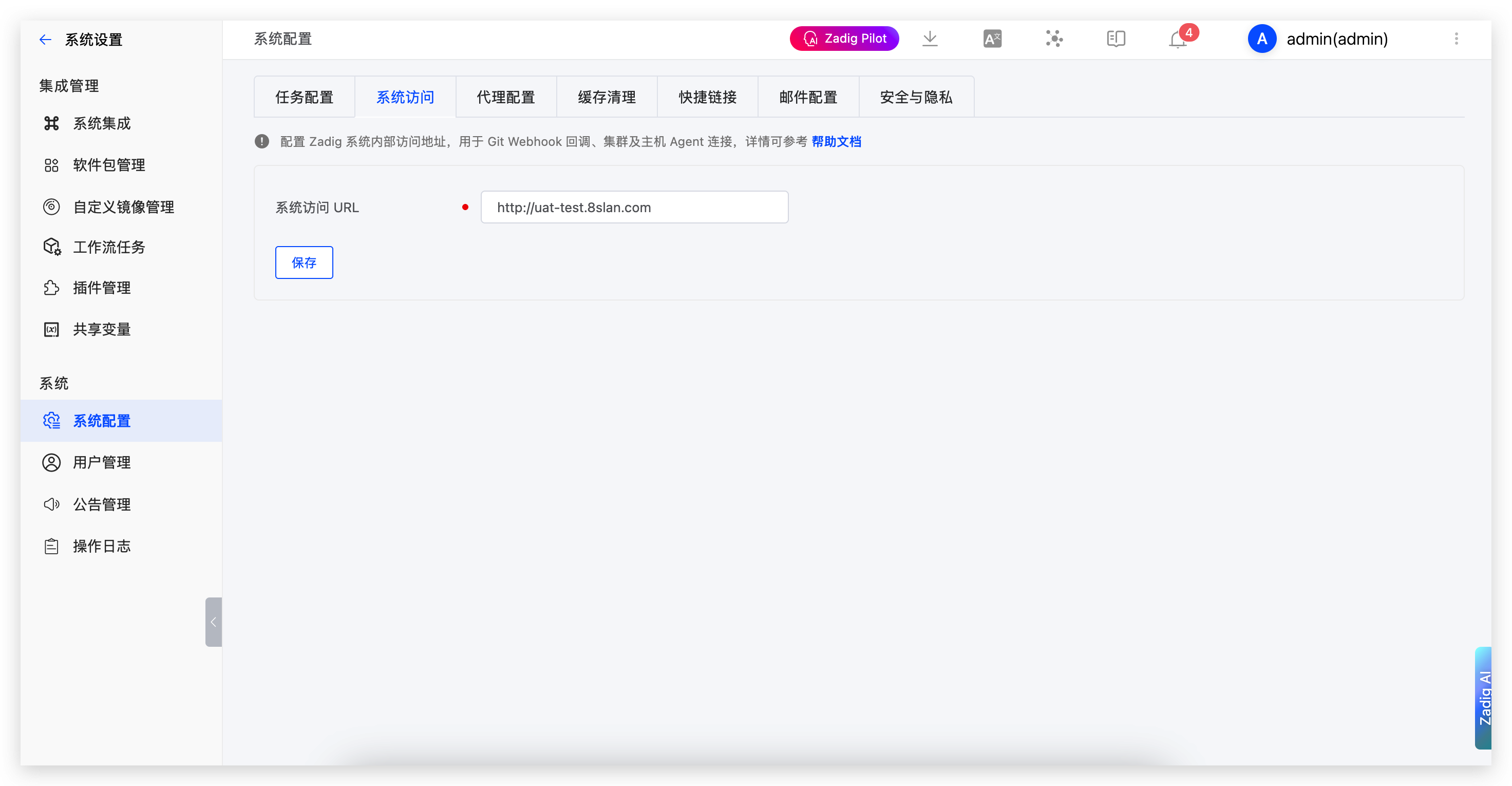
Task: Switch to the 邮件配置 tab
Action: (808, 96)
